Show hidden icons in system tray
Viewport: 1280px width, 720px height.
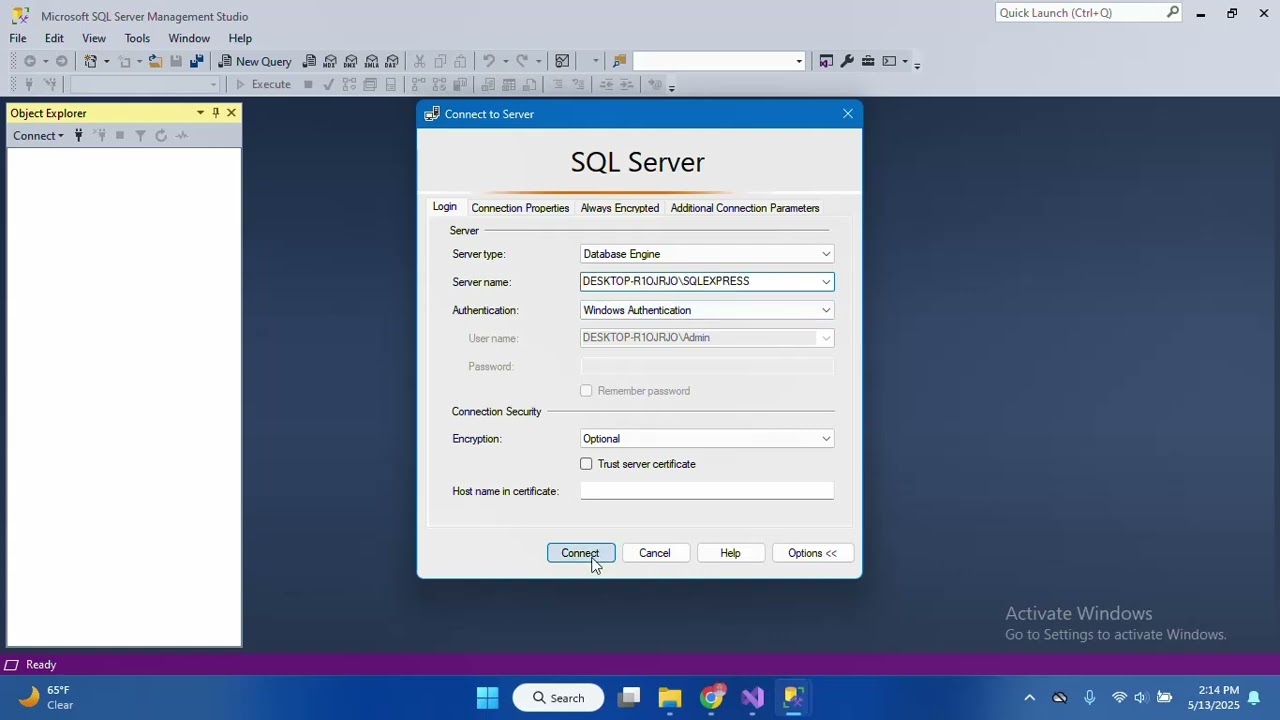point(1029,698)
